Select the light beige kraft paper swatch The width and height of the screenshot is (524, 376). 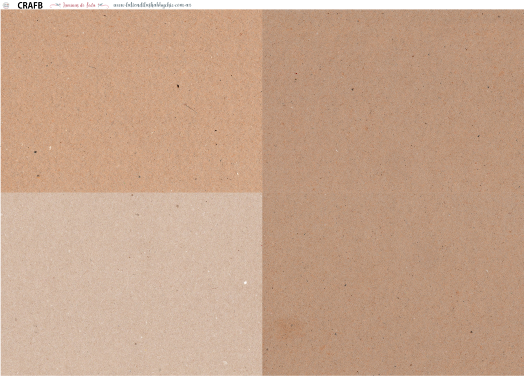(132, 284)
